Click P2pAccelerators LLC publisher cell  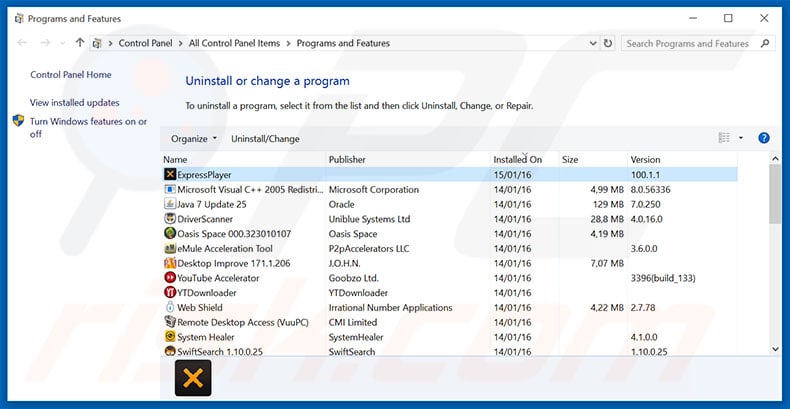tap(369, 248)
